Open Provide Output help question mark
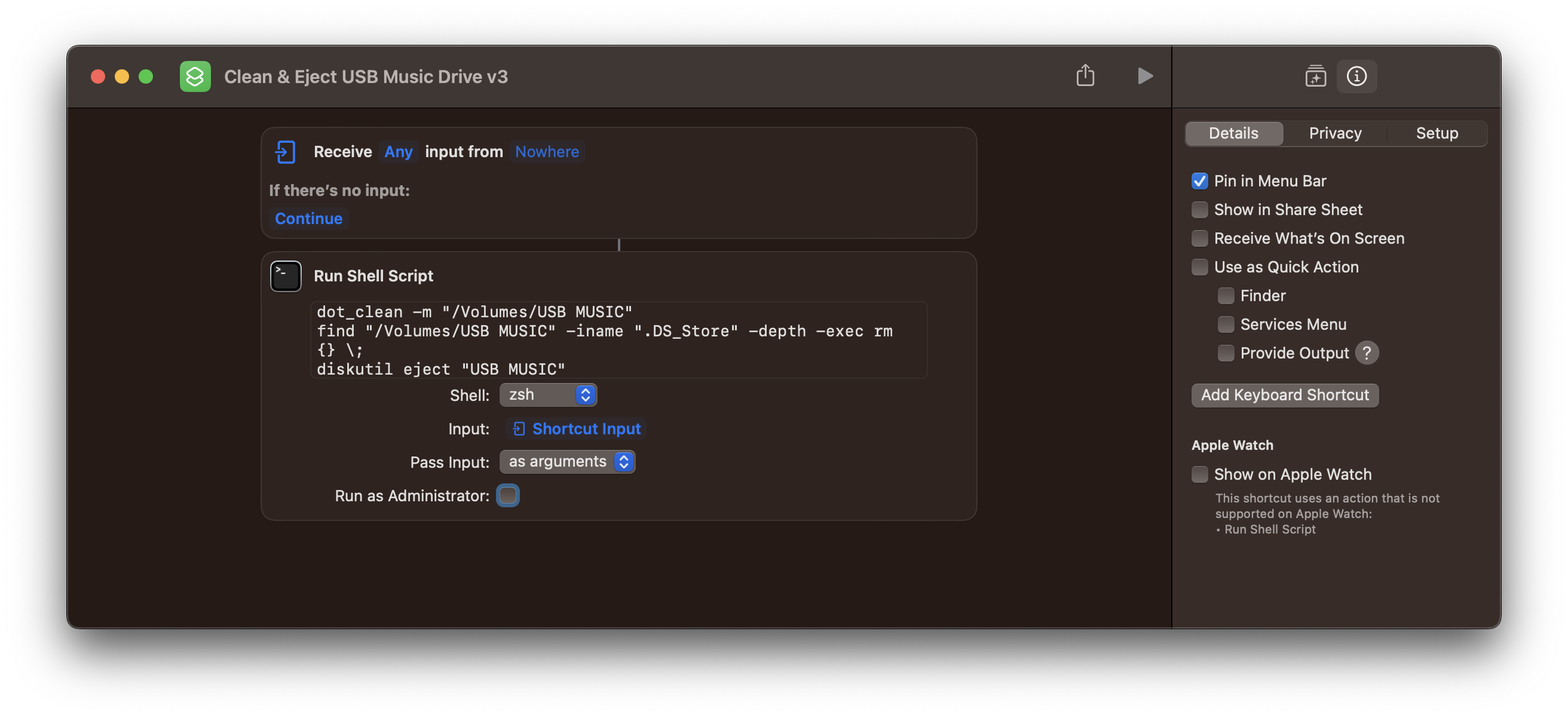Viewport: 1568px width, 717px height. tap(1367, 353)
